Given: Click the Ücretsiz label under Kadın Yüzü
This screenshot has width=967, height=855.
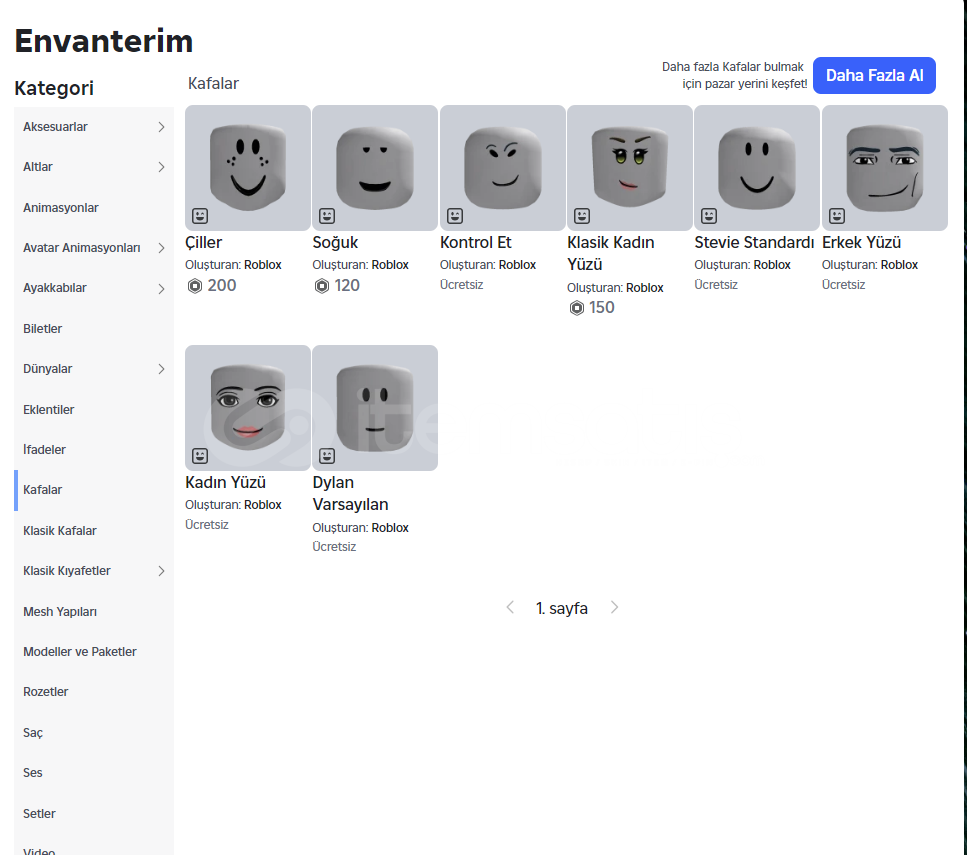Looking at the screenshot, I should pyautogui.click(x=207, y=524).
